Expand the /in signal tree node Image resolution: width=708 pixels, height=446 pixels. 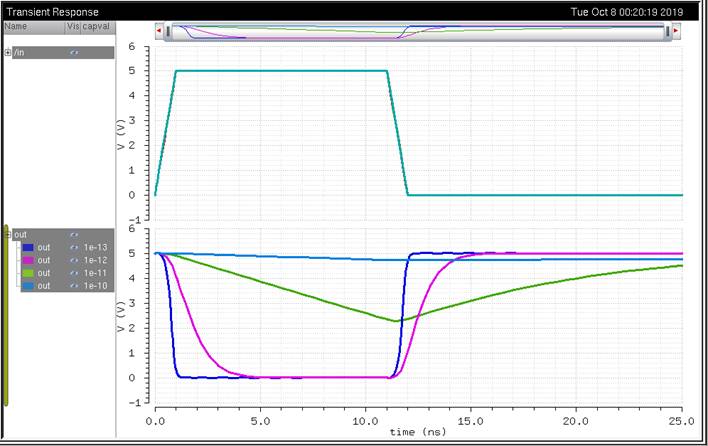coord(8,52)
